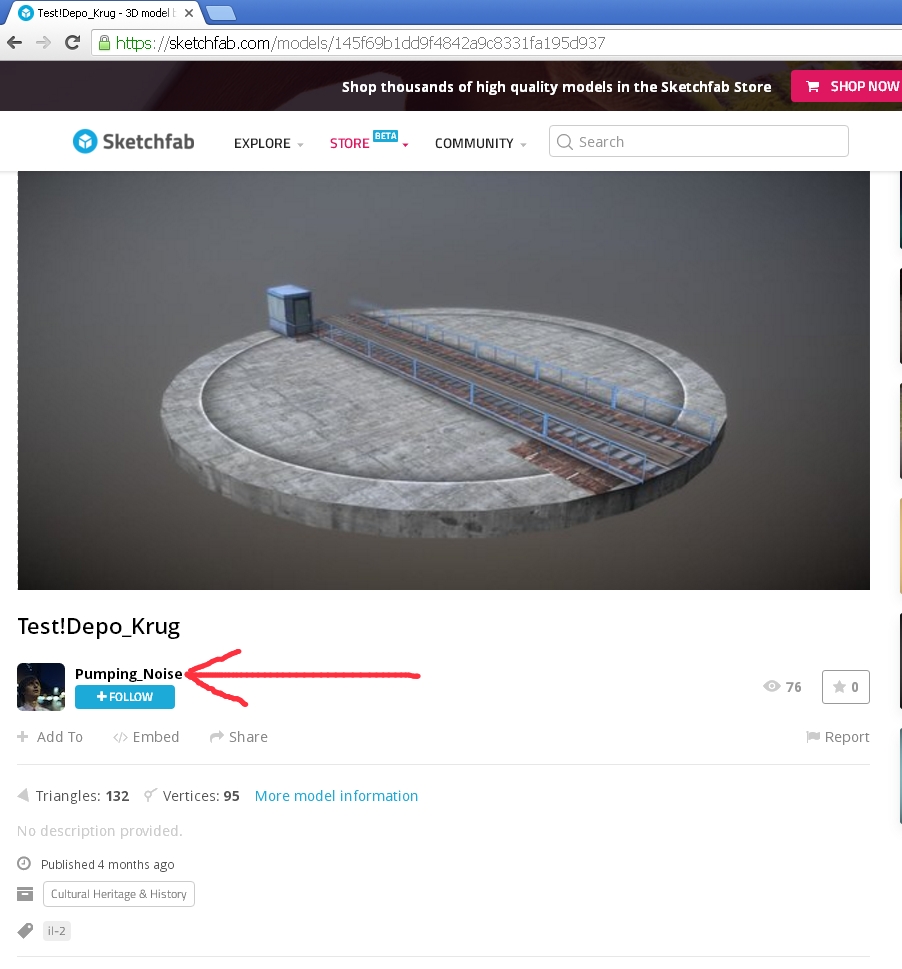Click the Sketchfab logo icon

coord(85,142)
